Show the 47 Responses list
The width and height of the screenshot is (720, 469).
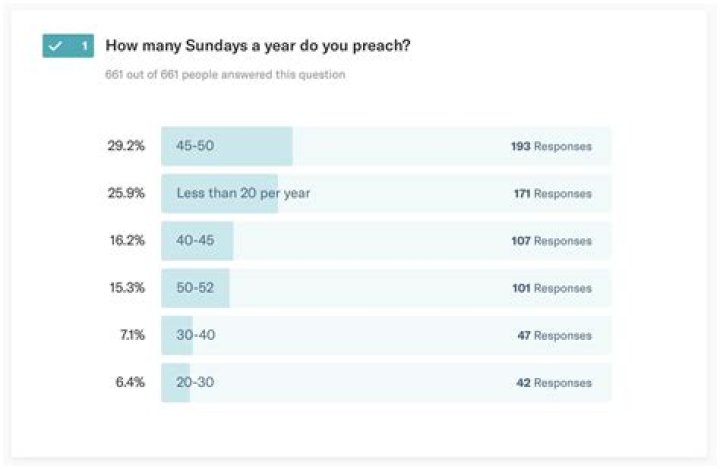(x=554, y=335)
